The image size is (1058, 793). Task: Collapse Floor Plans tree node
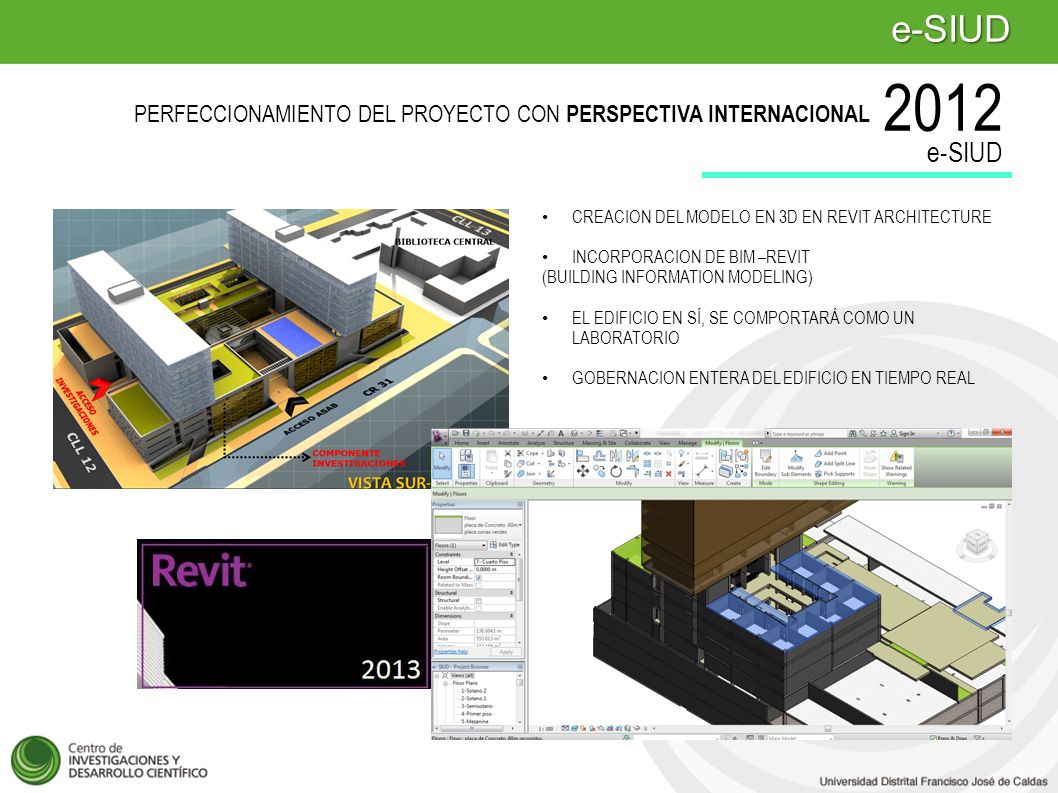445,683
